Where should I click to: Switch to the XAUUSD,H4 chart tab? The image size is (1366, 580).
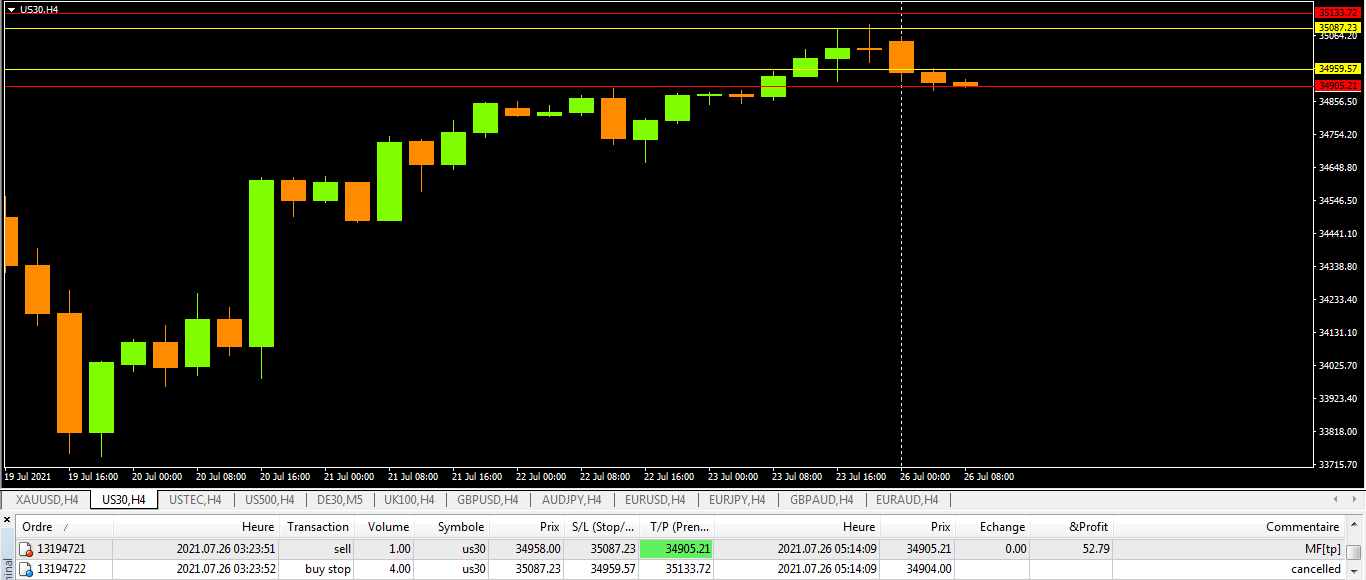tap(48, 499)
